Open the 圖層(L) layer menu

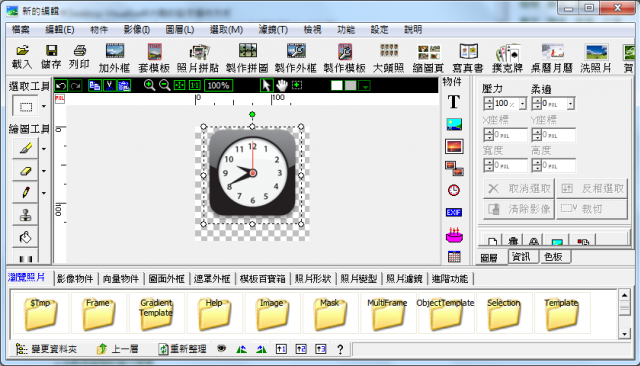click(x=180, y=29)
